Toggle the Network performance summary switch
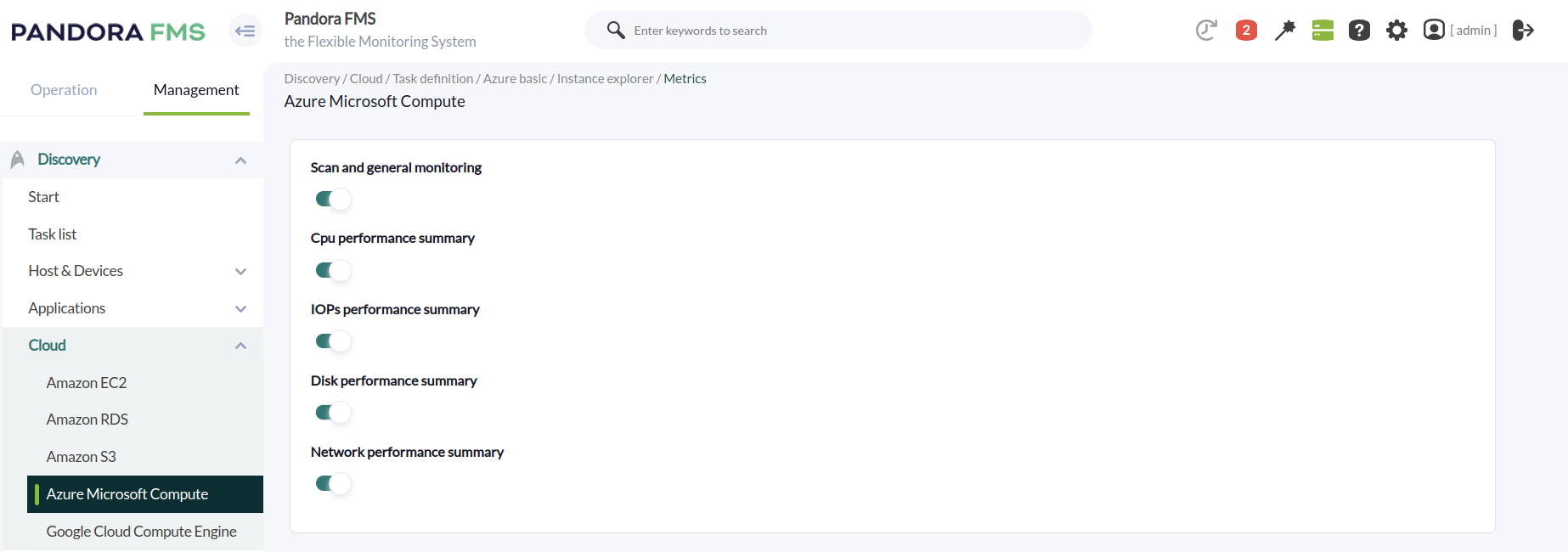The height and width of the screenshot is (552, 1568). tap(333, 484)
